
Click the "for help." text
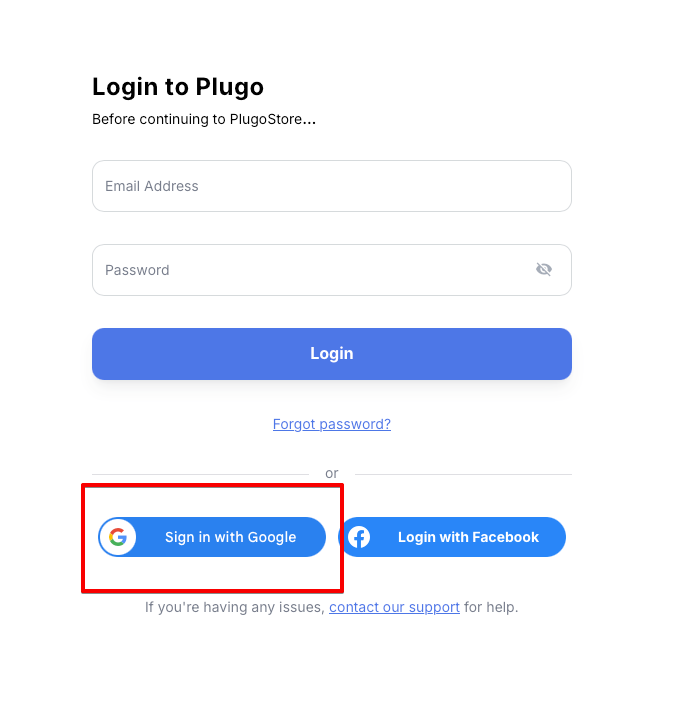point(491,607)
